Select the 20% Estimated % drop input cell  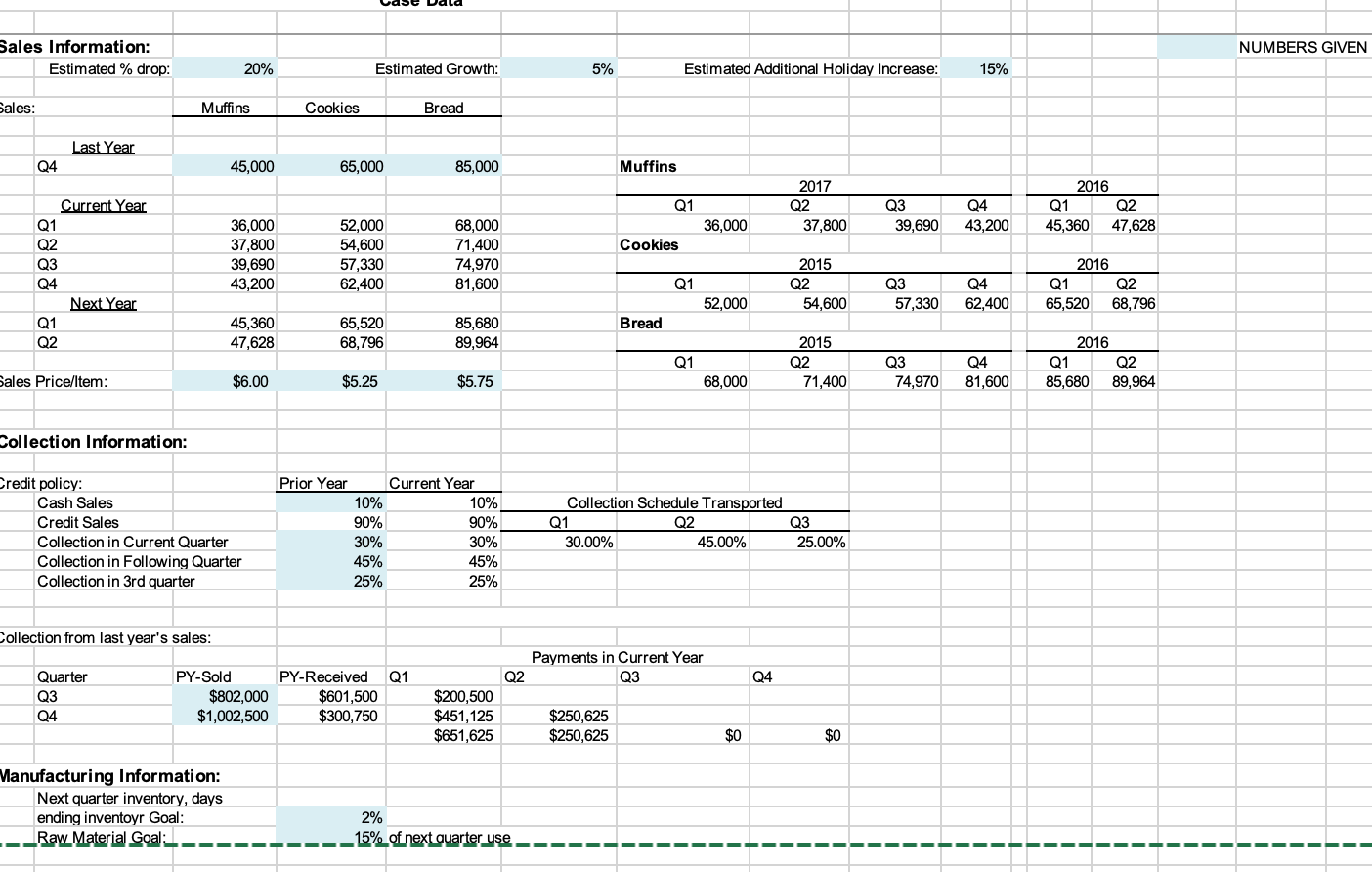[244, 68]
